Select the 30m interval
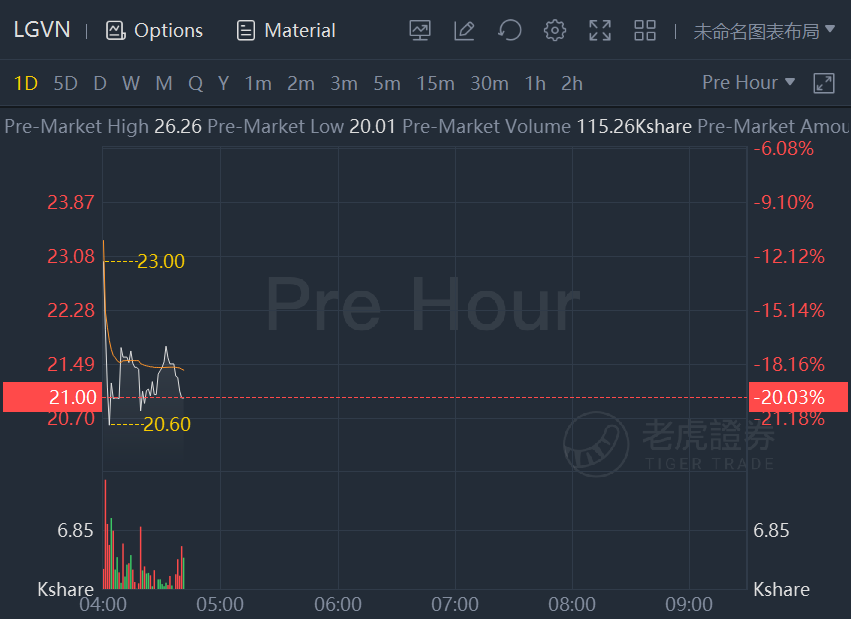The width and height of the screenshot is (851, 619). (x=489, y=84)
